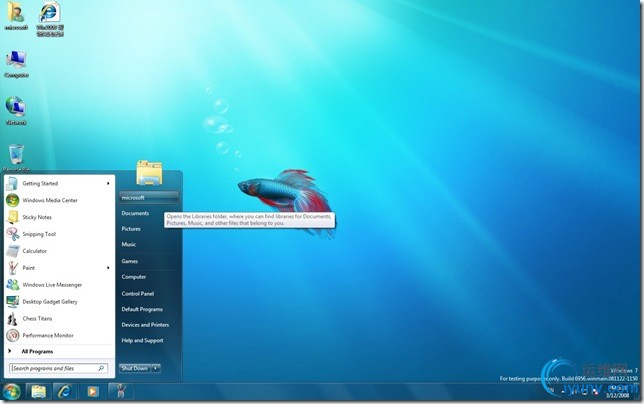644x404 pixels.
Task: Select the Network icon on the desktop
Action: pos(16,111)
